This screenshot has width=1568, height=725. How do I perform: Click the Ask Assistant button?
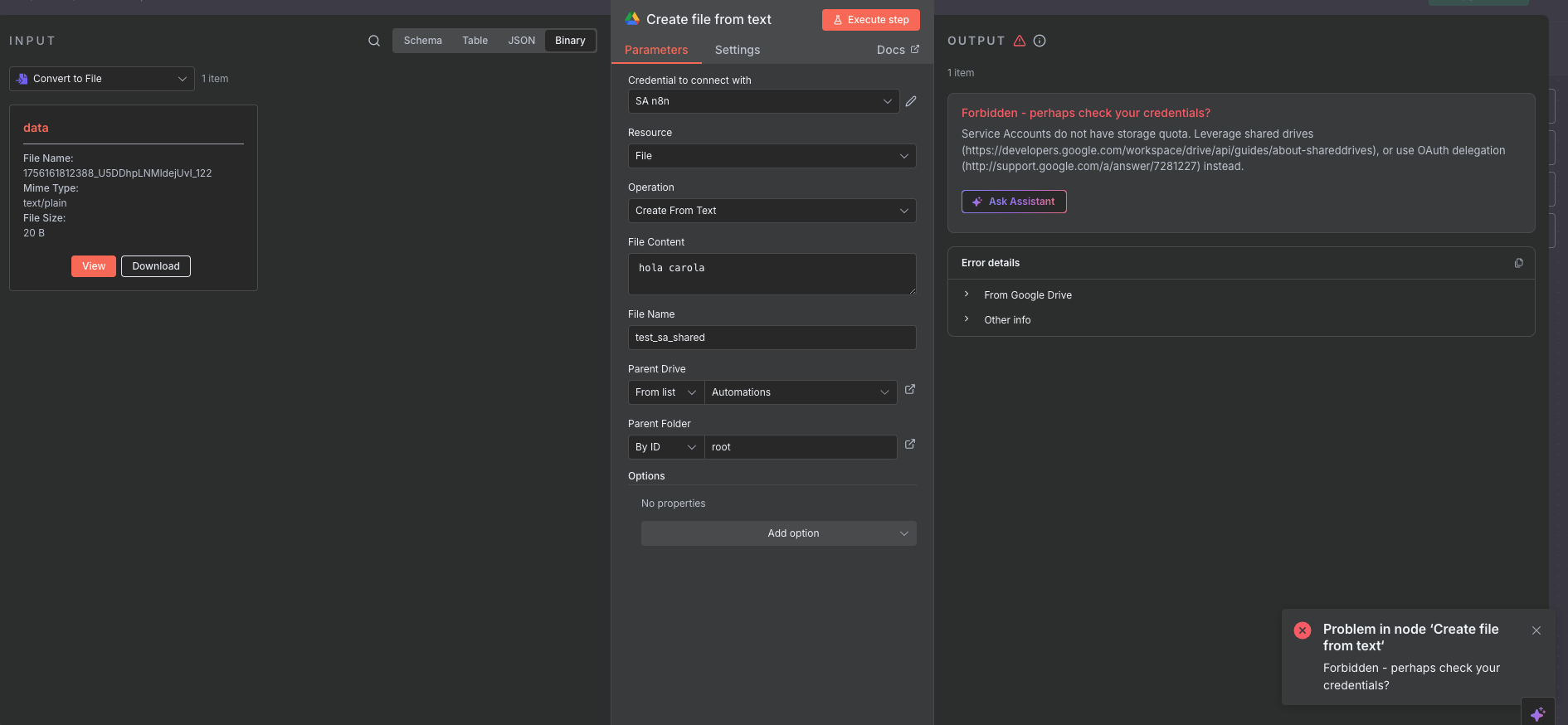(x=1014, y=202)
